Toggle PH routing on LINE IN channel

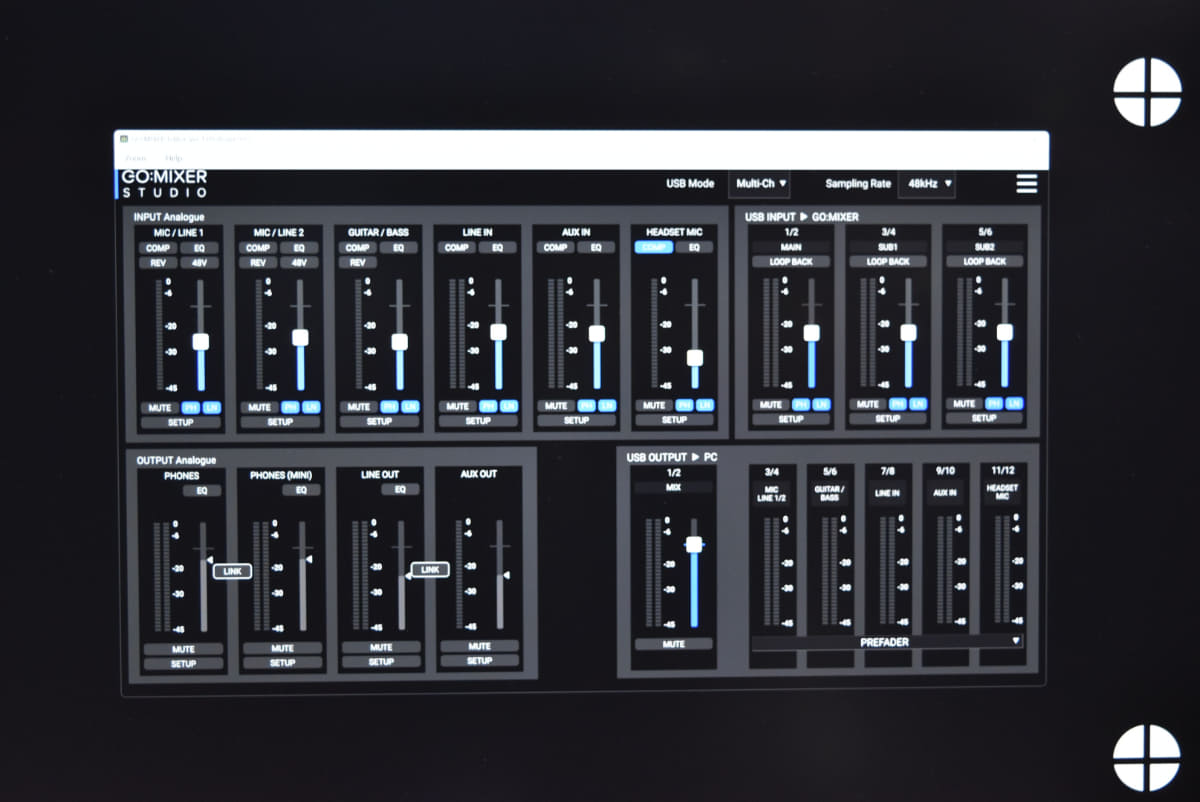tap(488, 407)
